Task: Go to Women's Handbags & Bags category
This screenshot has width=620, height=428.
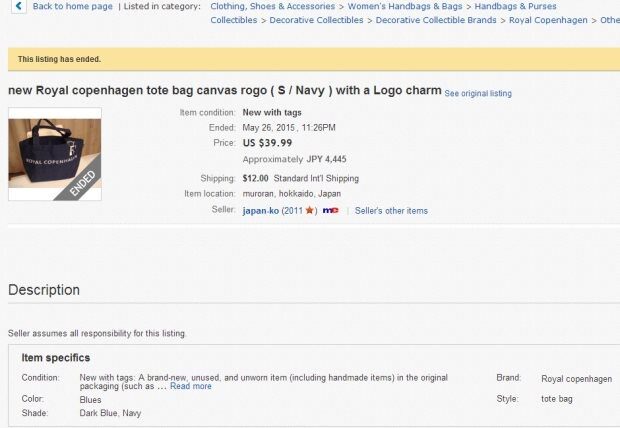Action: click(404, 6)
